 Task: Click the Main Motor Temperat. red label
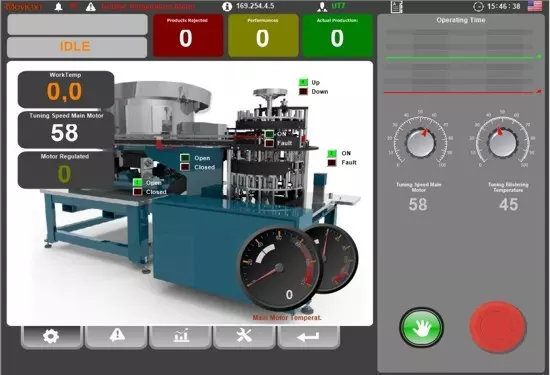(287, 318)
